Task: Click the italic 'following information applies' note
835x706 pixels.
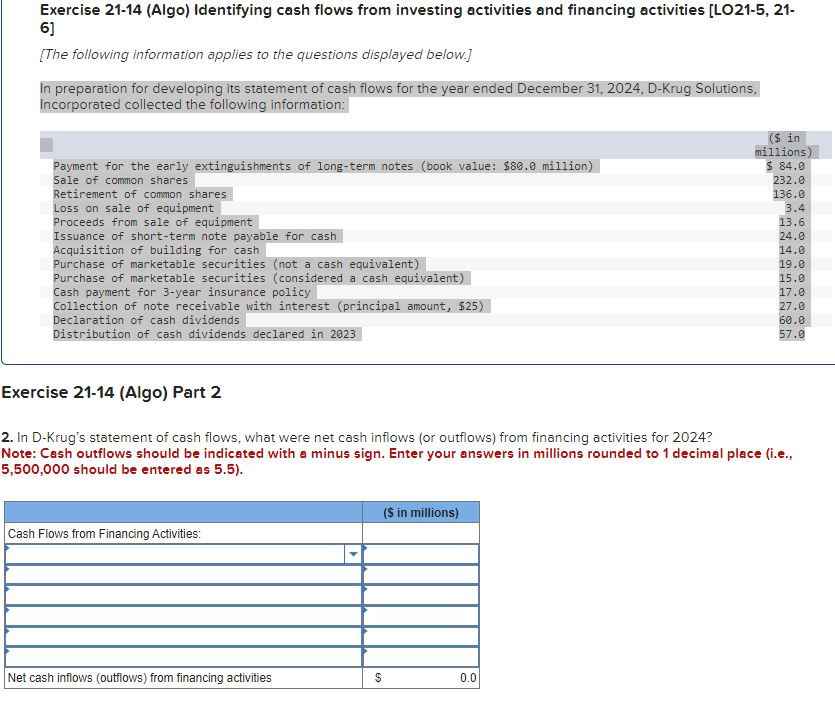Action: pos(256,55)
